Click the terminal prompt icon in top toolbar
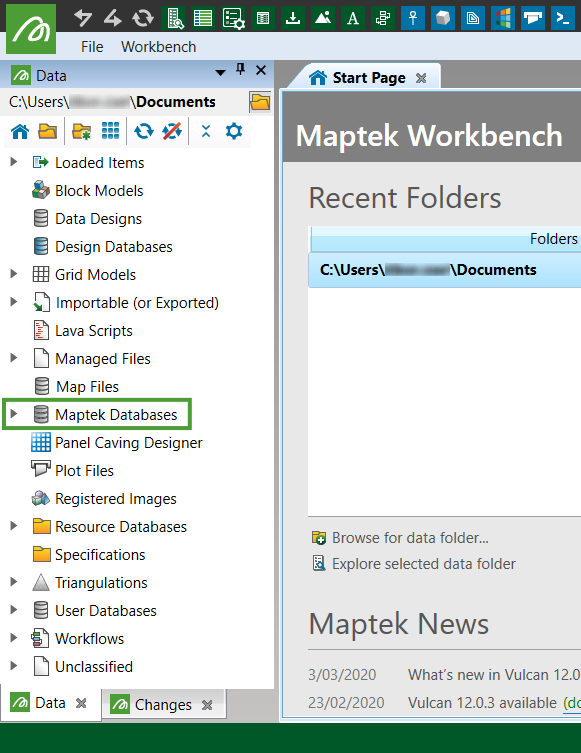581x753 pixels. coord(562,18)
